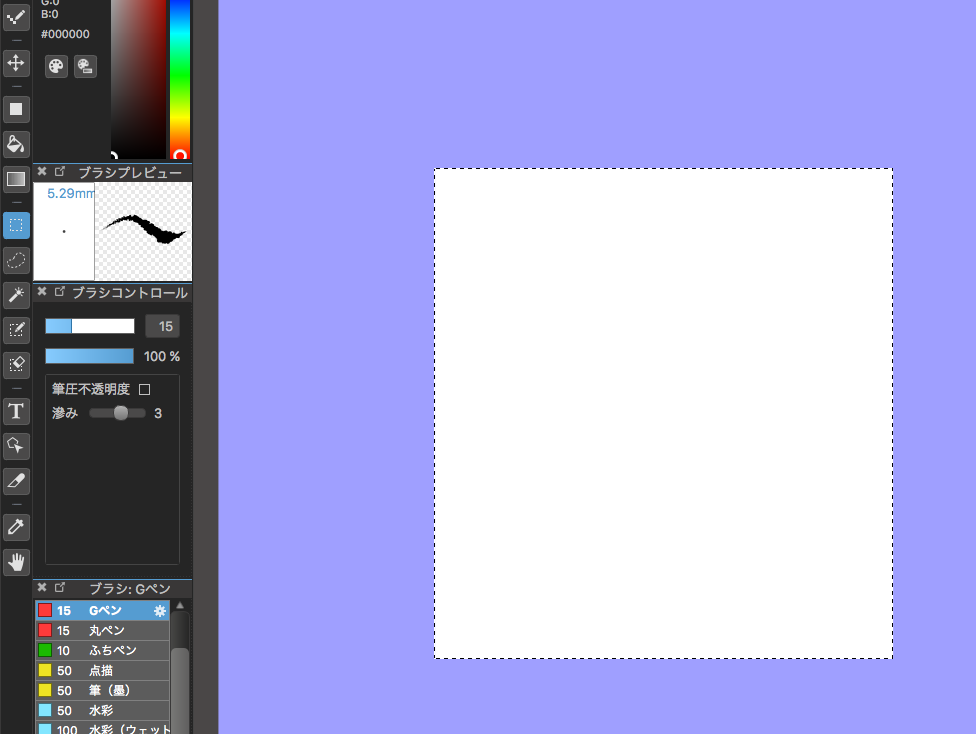Select the Text tool
The image size is (976, 734).
click(16, 411)
